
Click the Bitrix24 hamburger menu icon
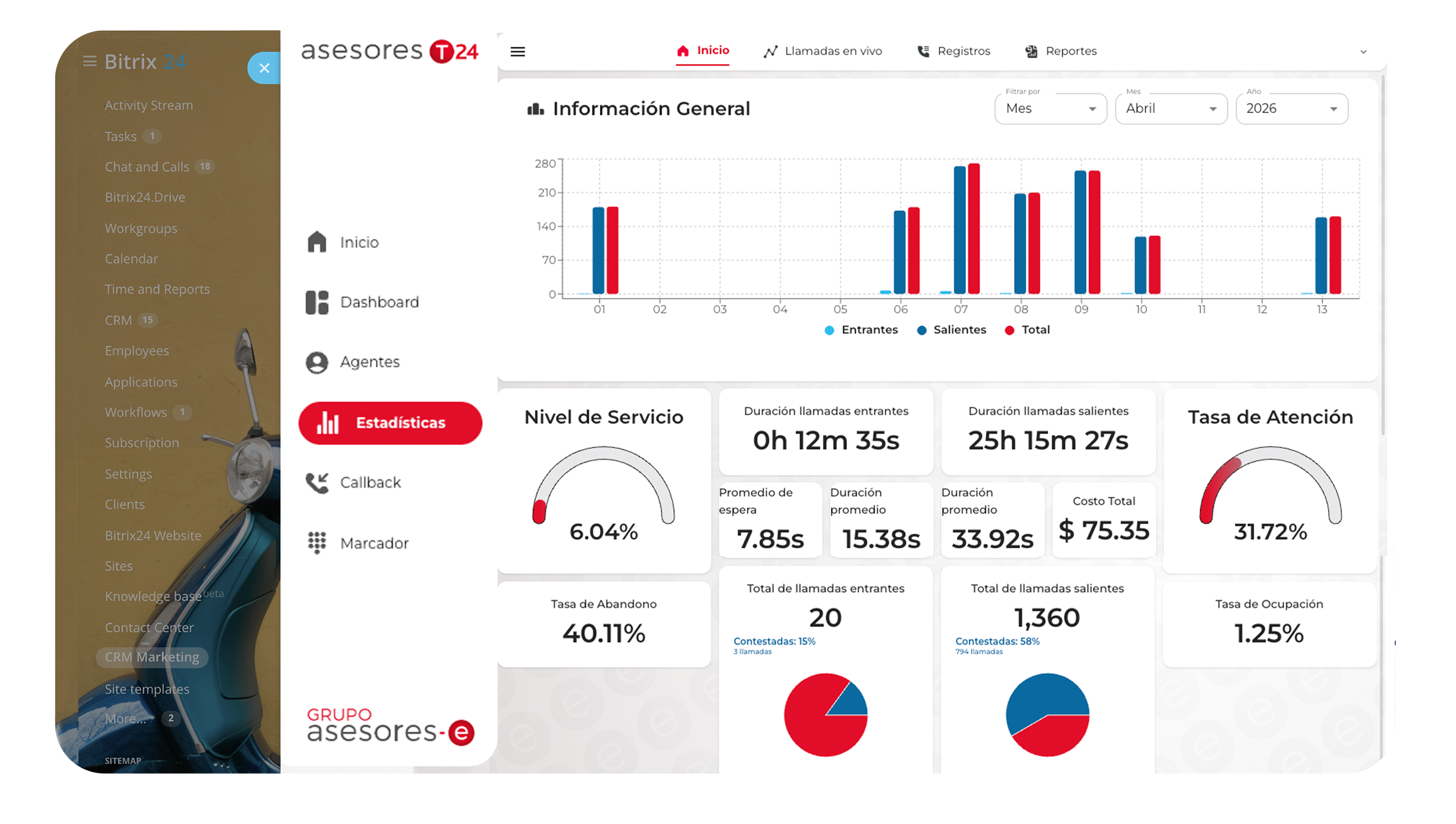(x=90, y=62)
